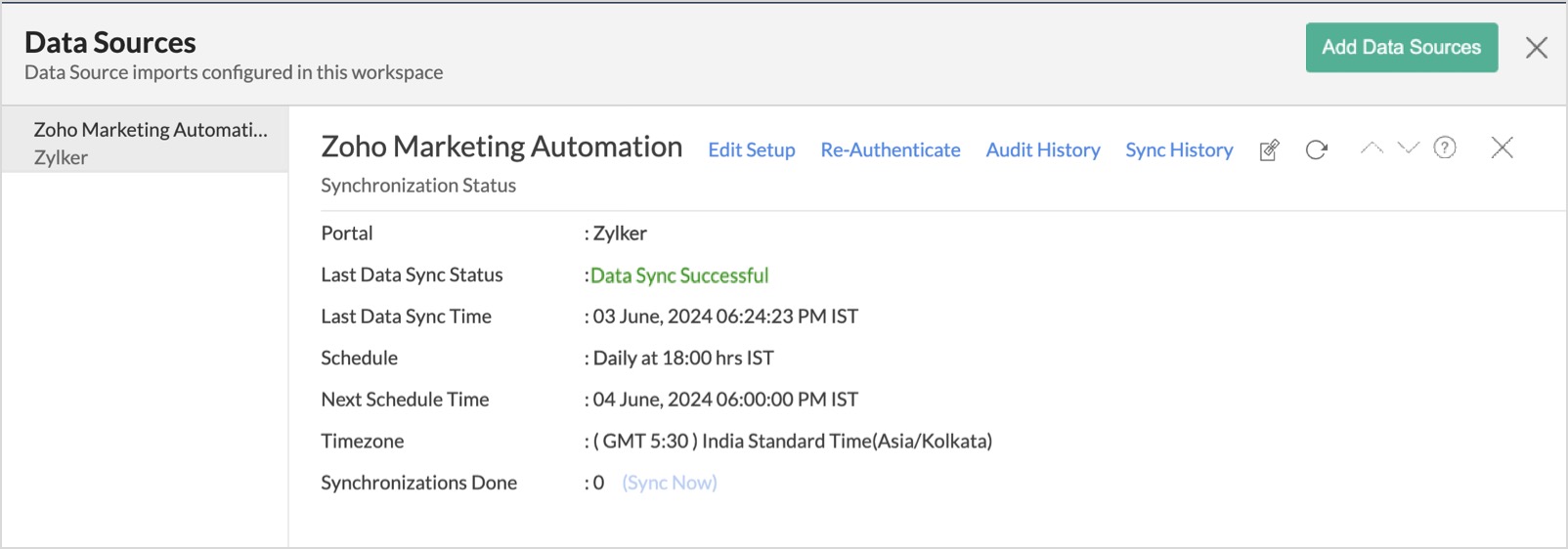Close the Zoho Marketing Automation details panel
Screen dimensions: 1568x549
pos(1502,148)
